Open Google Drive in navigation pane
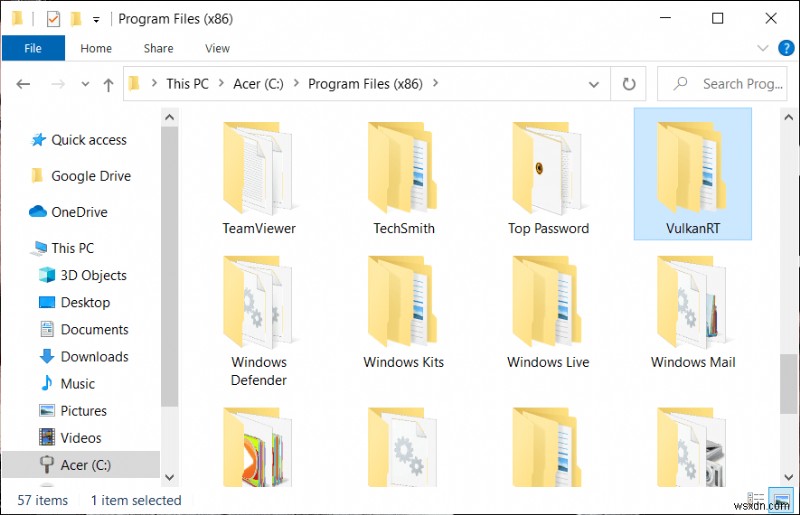The width and height of the screenshot is (800, 515). click(x=81, y=176)
